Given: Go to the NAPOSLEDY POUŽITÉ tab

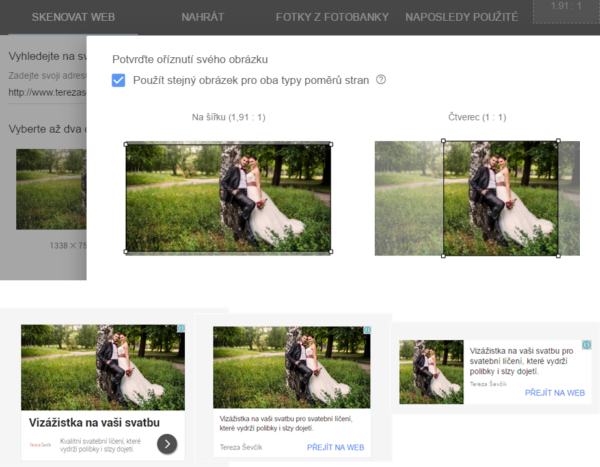Looking at the screenshot, I should click(461, 18).
